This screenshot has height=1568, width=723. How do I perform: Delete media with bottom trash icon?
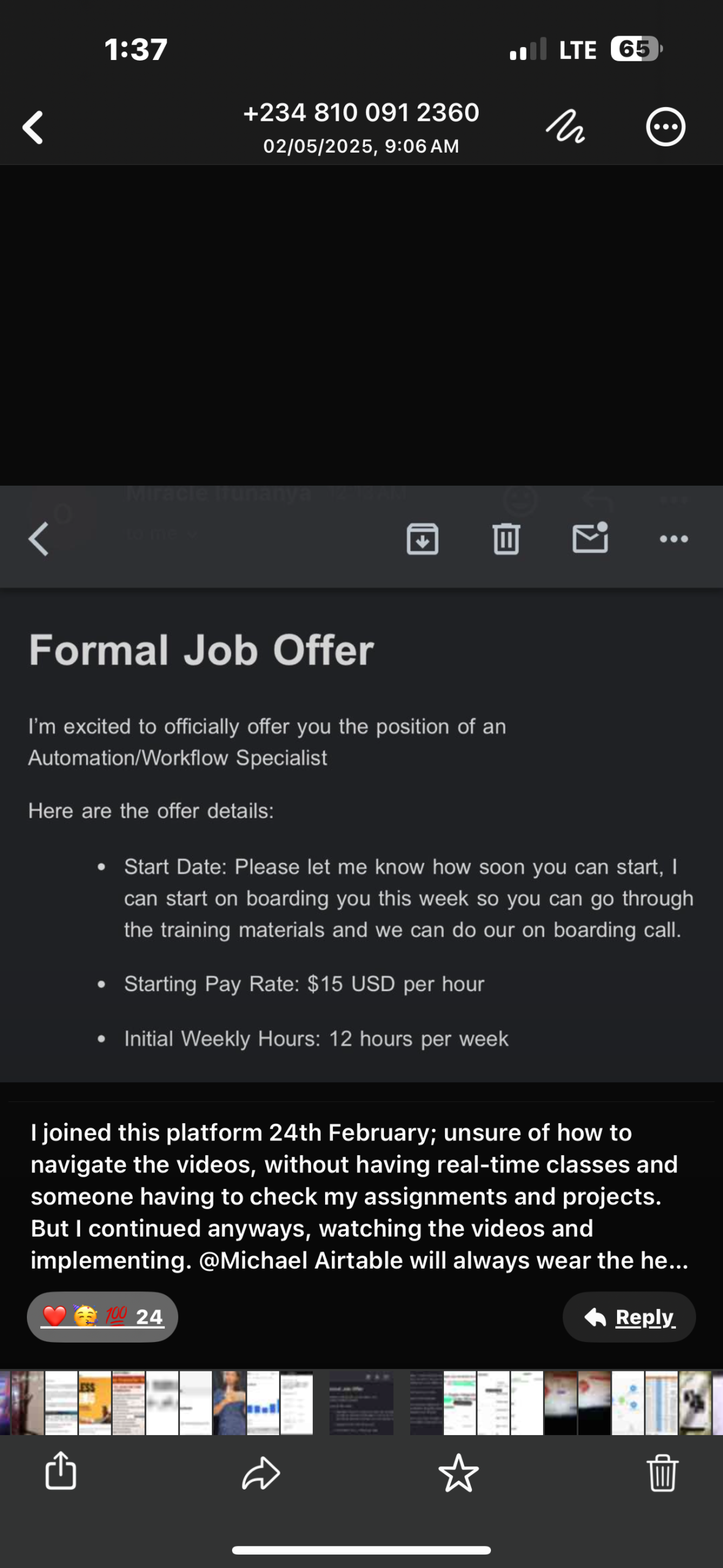tap(662, 1472)
